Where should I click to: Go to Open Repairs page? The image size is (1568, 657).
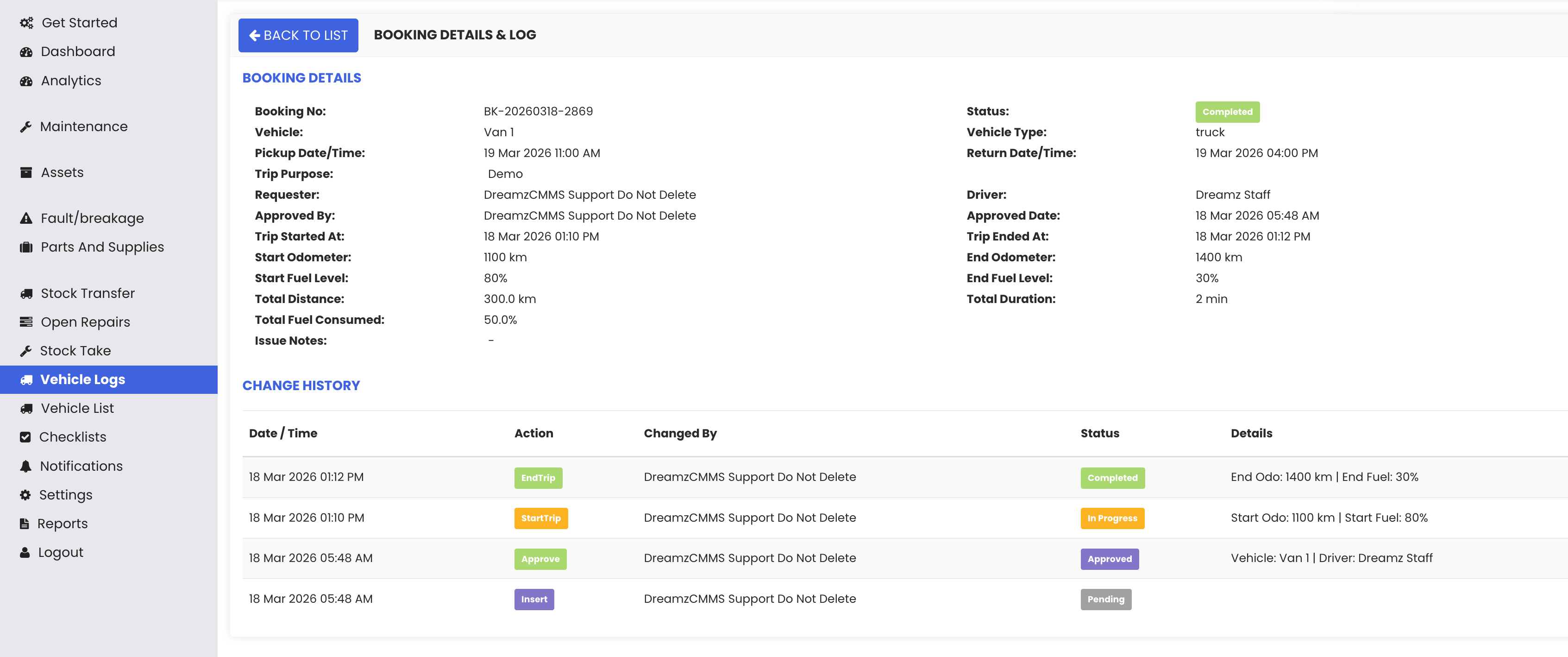point(85,322)
